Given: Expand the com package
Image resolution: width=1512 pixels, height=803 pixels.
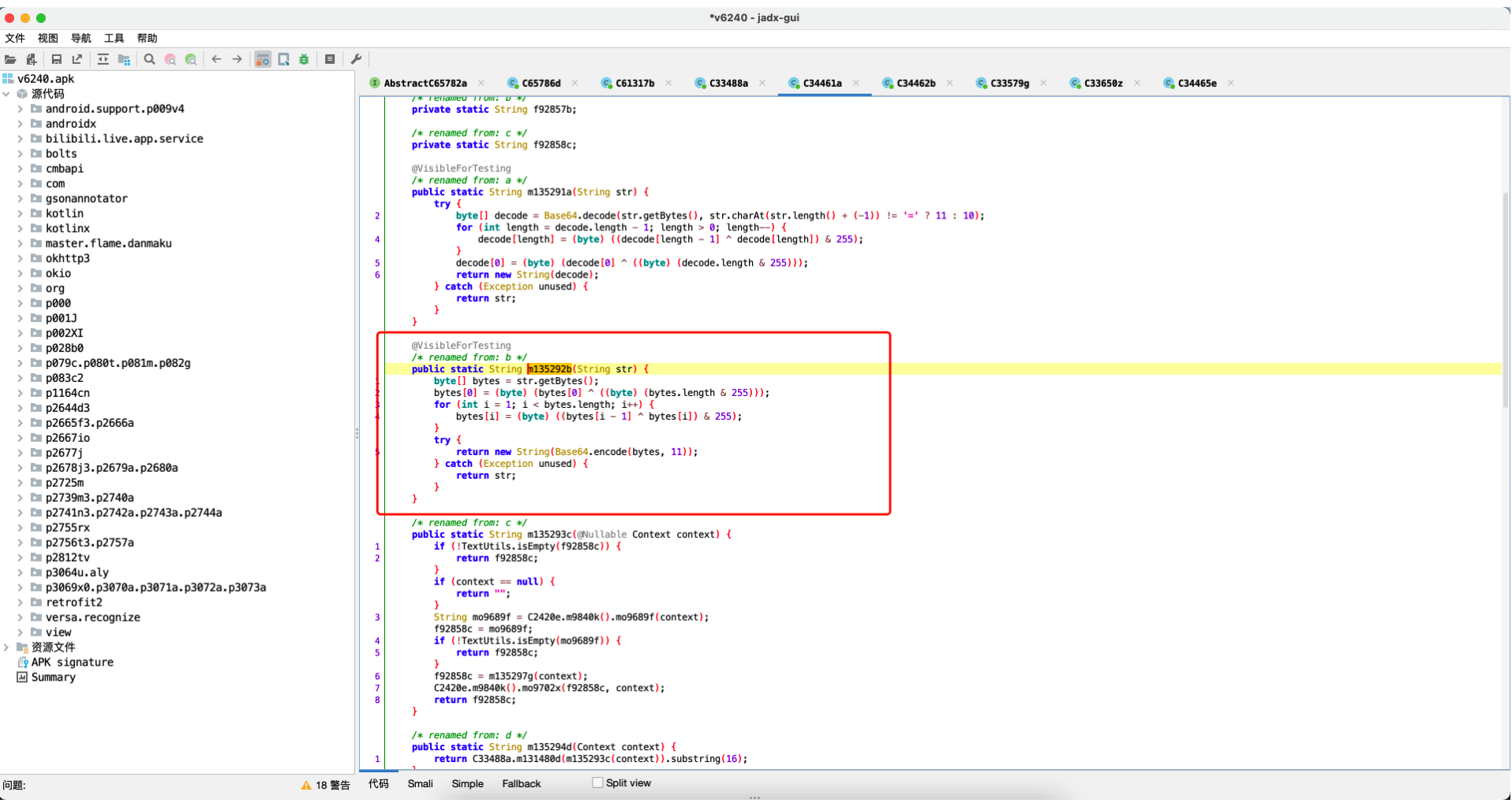Looking at the screenshot, I should point(21,184).
